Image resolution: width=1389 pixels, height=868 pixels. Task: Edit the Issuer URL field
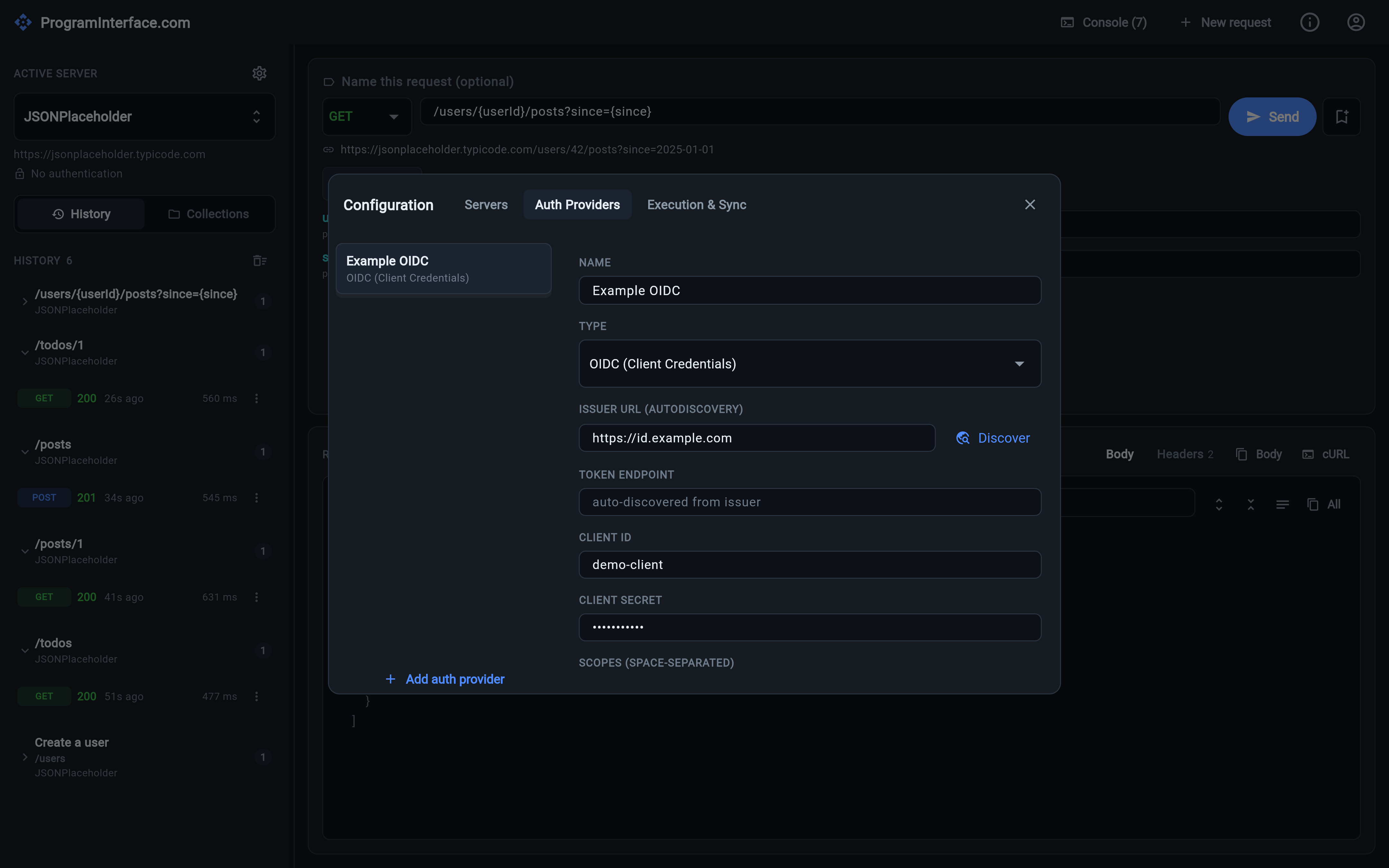pos(757,438)
